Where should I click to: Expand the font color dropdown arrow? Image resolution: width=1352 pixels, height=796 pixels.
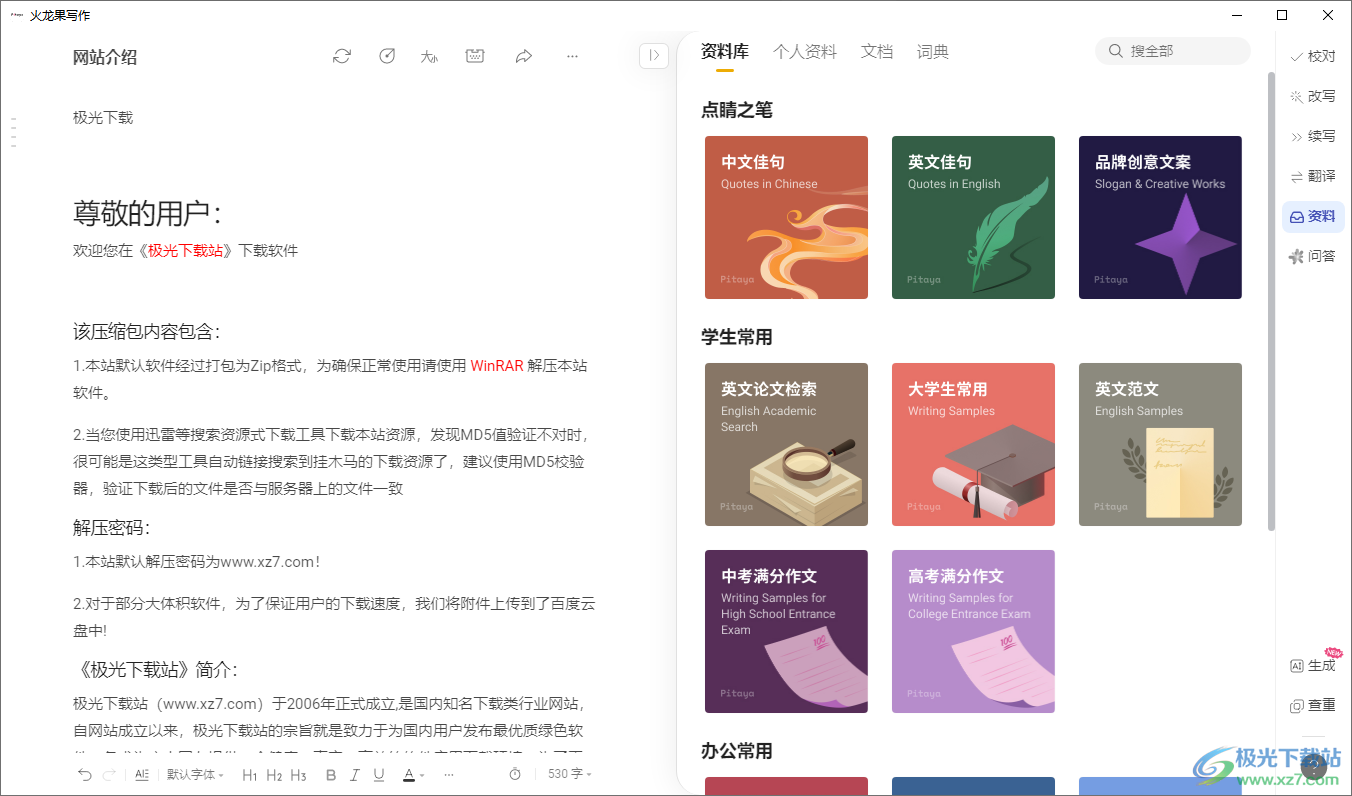(422, 775)
